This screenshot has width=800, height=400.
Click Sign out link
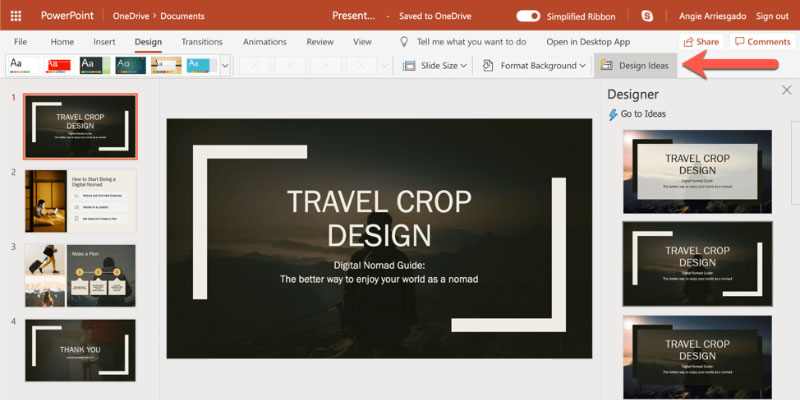click(772, 16)
